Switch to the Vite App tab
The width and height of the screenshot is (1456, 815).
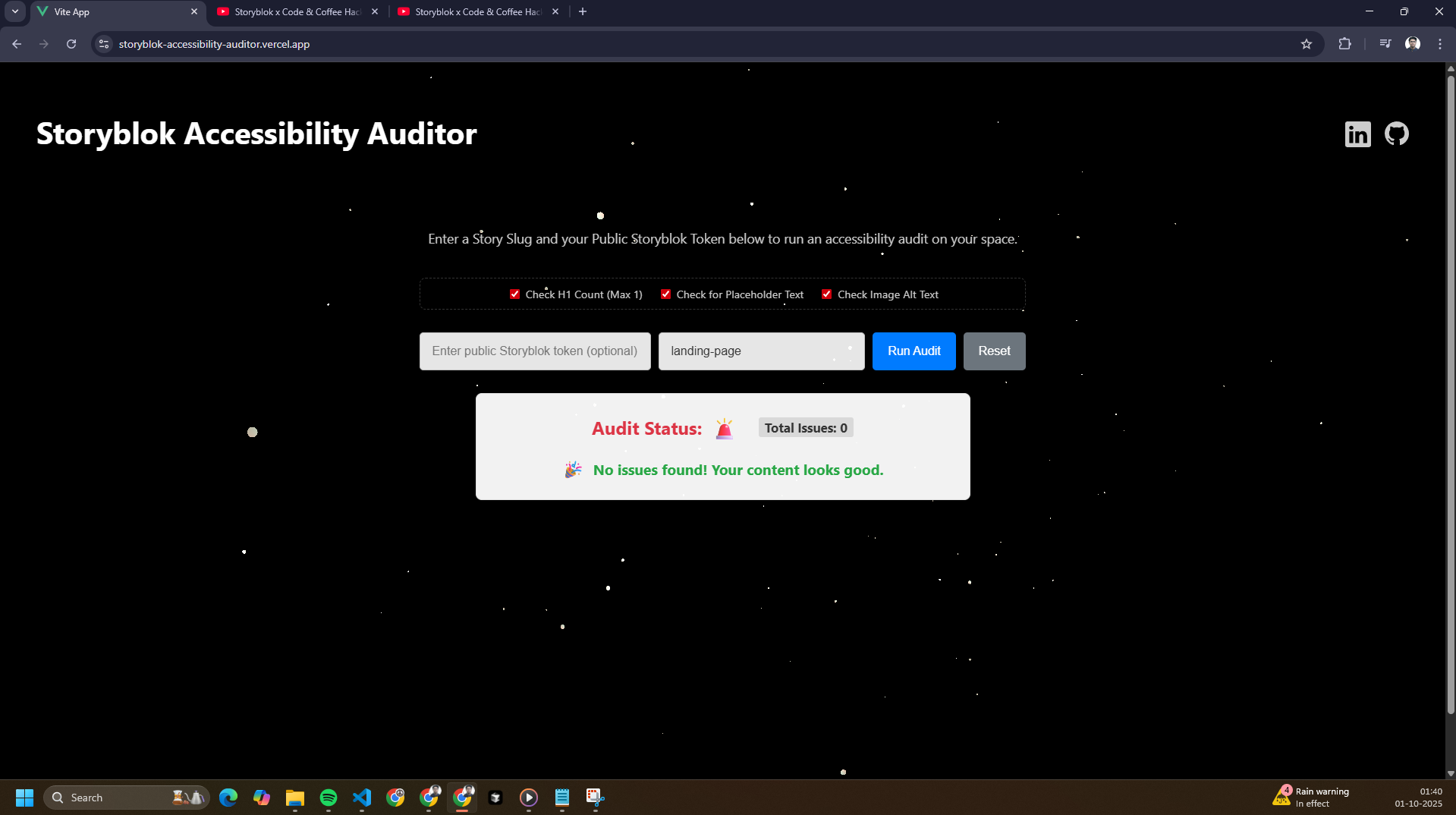pos(118,12)
